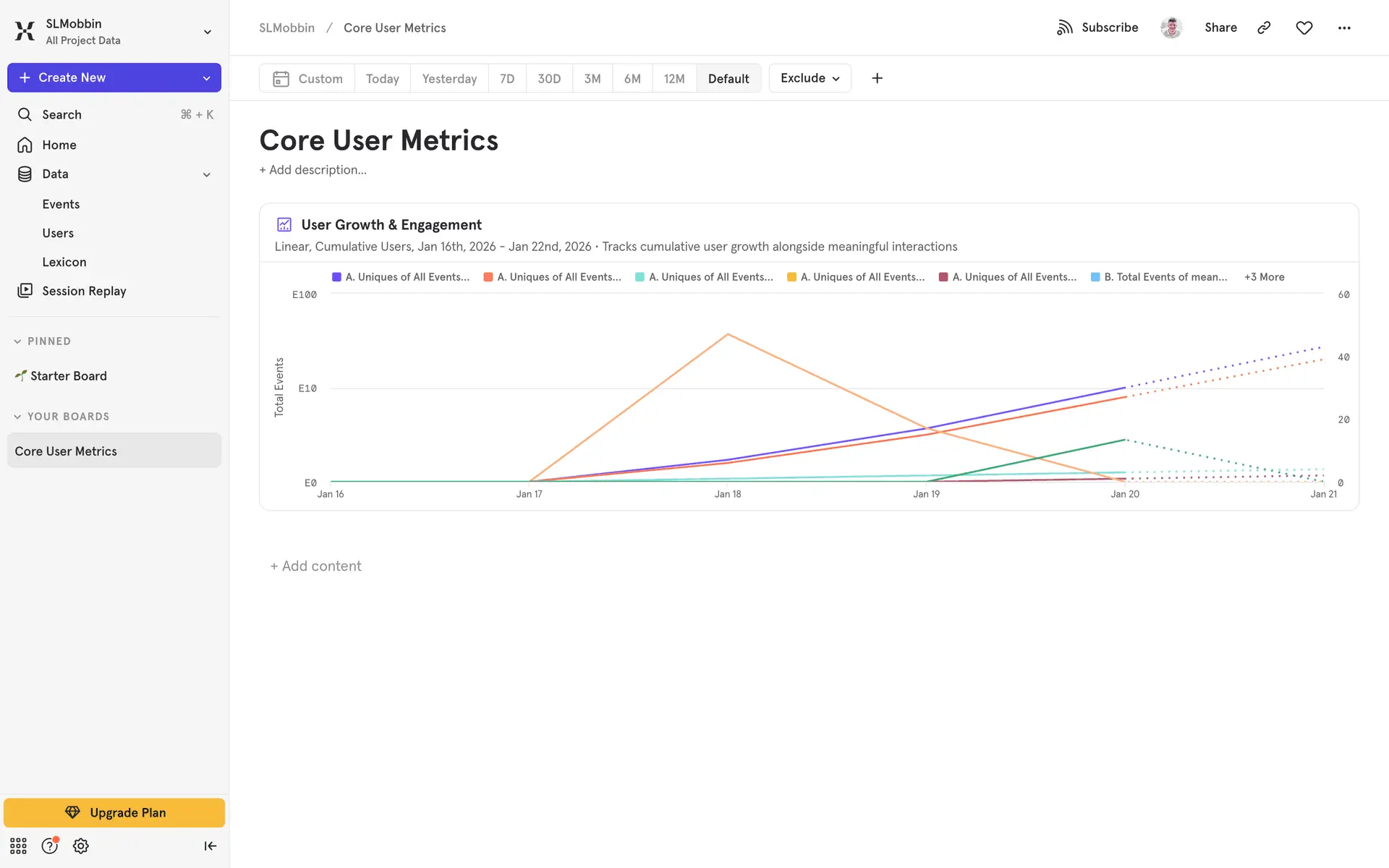Open the apps grid icon
Image resolution: width=1389 pixels, height=868 pixels.
pos(18,846)
